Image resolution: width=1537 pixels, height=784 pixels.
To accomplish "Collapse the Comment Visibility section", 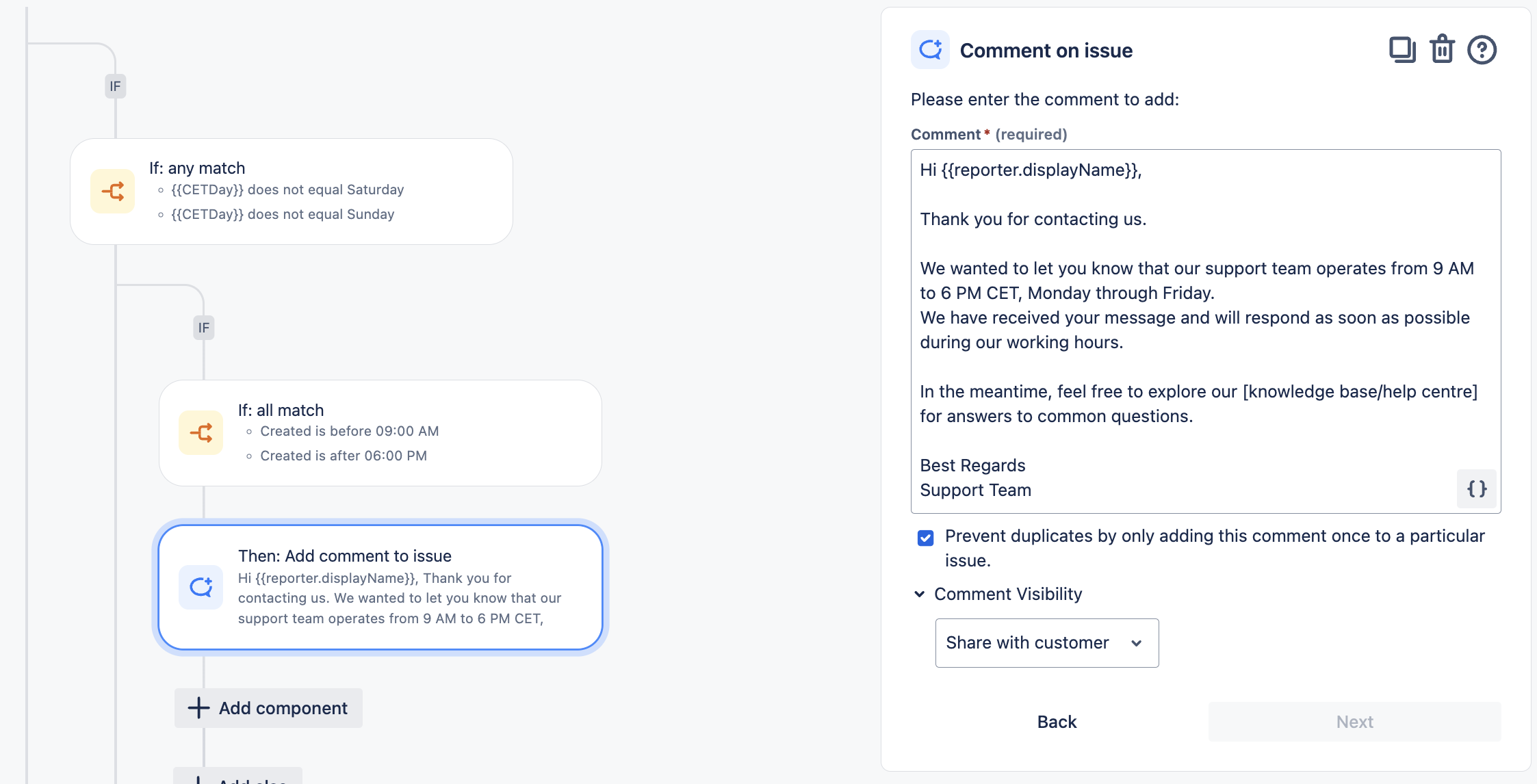I will (x=920, y=594).
